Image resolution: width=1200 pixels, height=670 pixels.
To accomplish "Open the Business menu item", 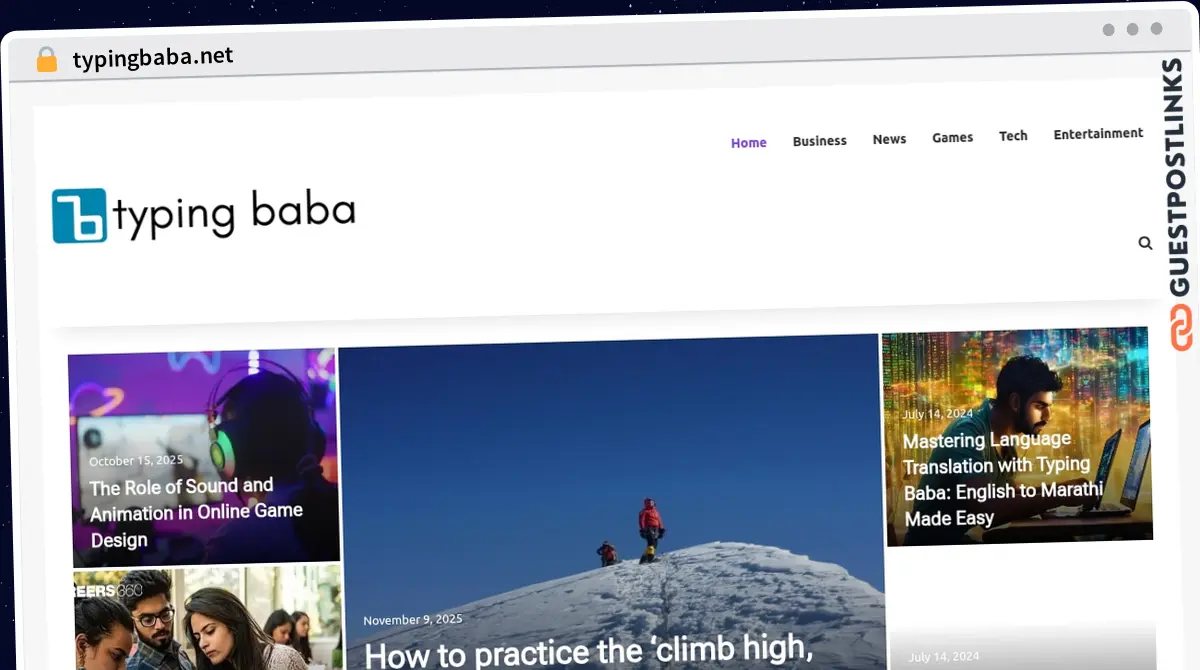I will click(819, 141).
